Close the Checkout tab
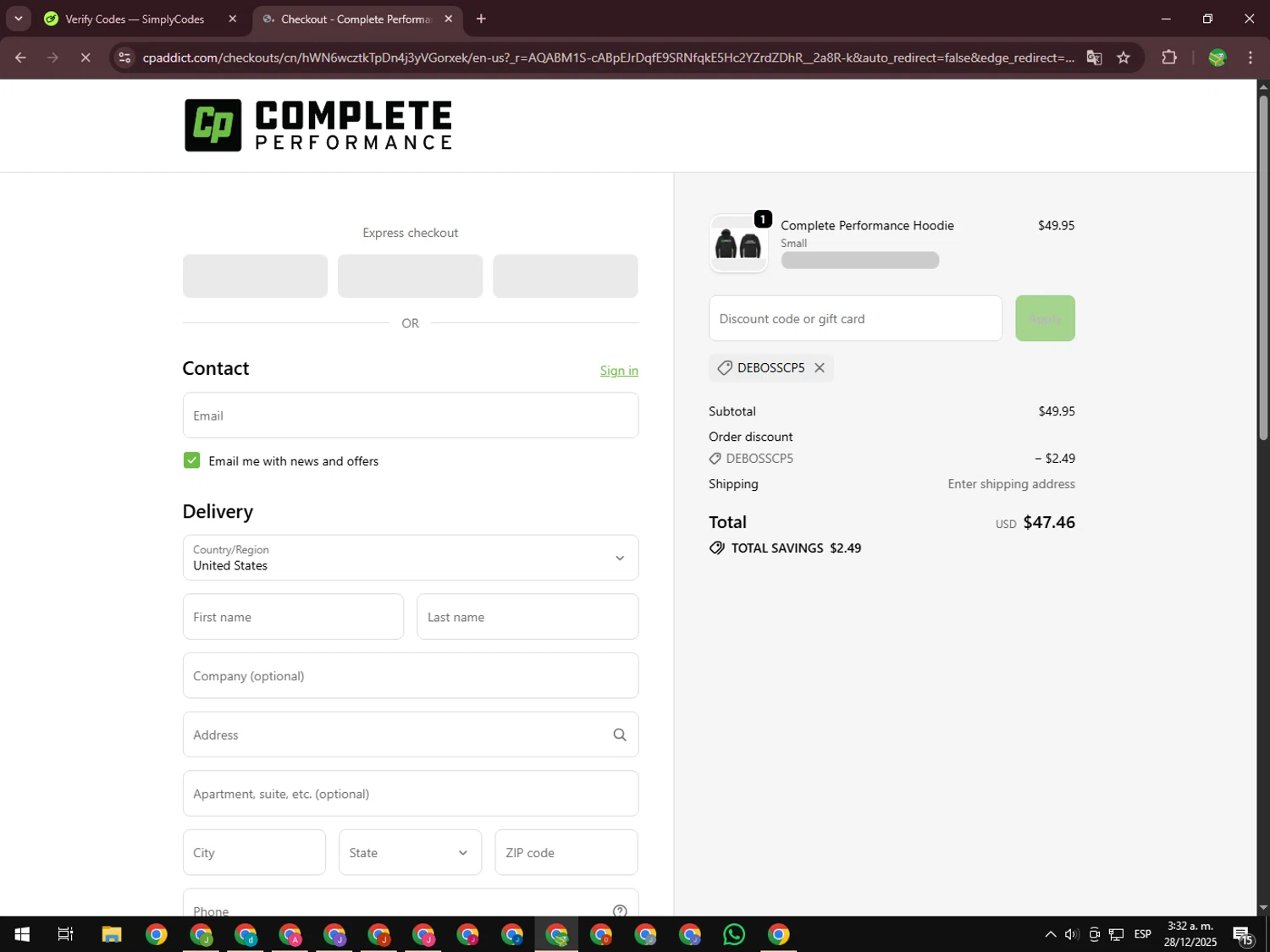1270x952 pixels. tap(449, 19)
